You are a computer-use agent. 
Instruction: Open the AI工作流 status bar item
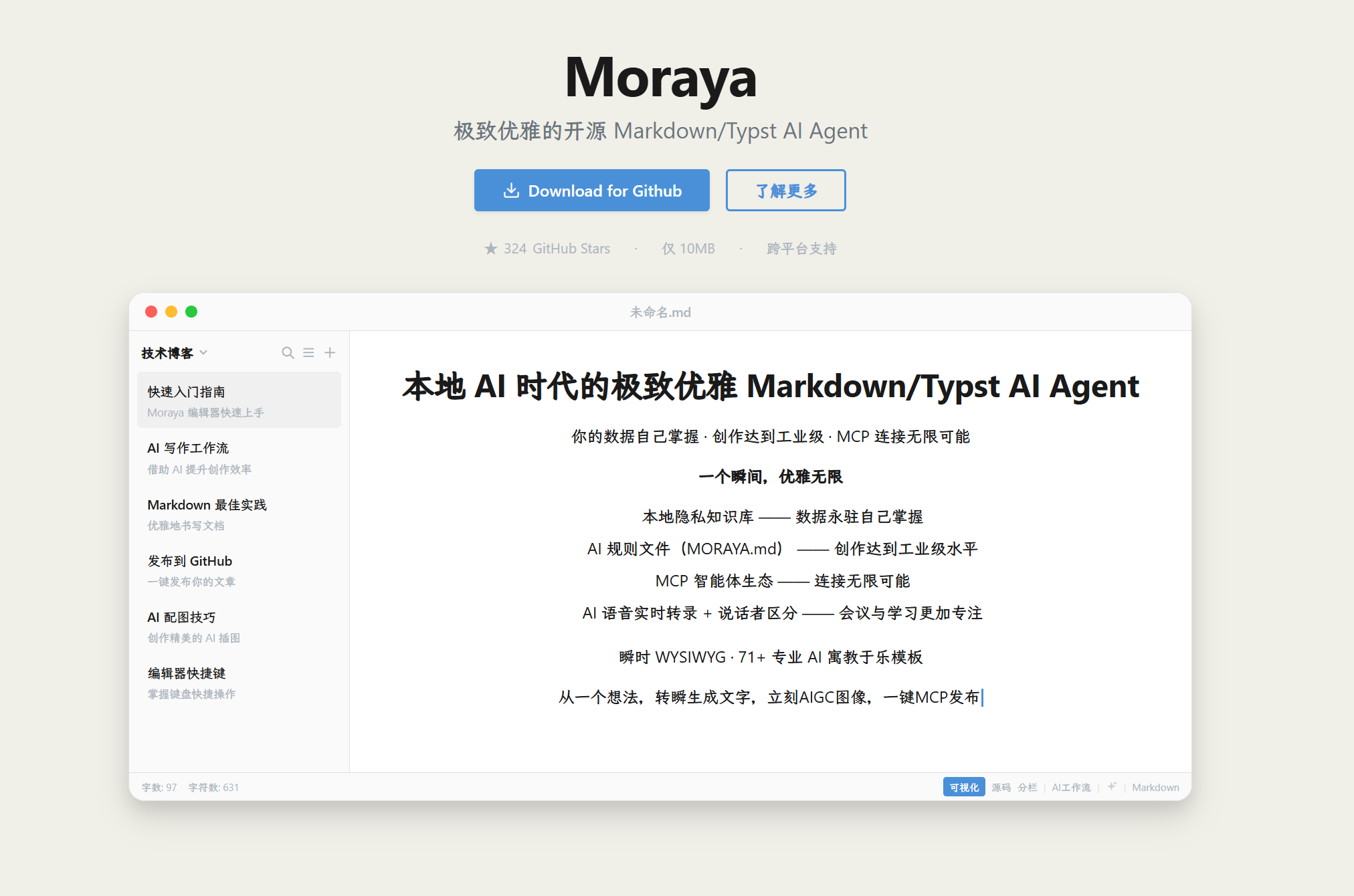1071,787
